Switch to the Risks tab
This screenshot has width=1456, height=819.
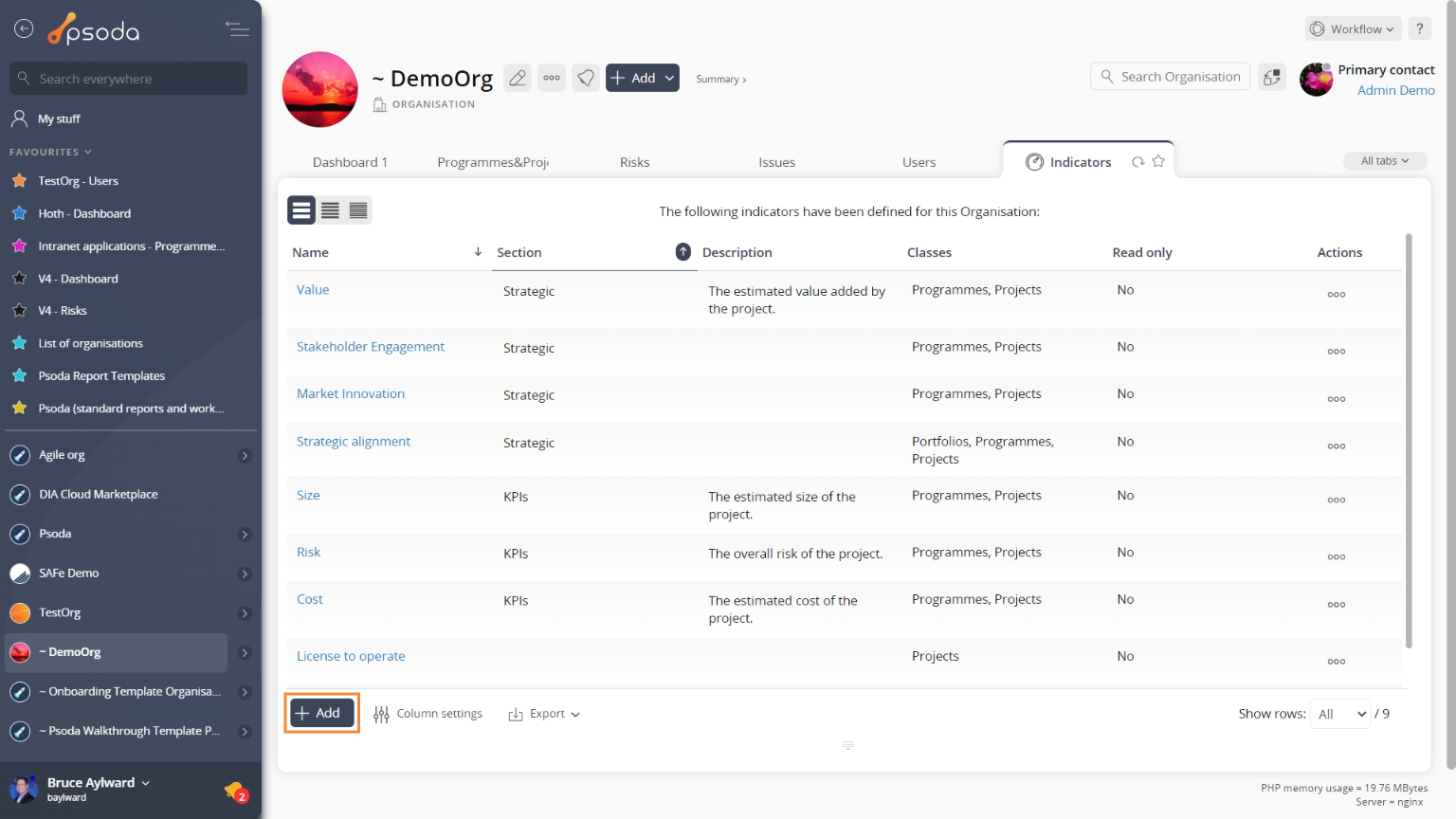point(634,162)
